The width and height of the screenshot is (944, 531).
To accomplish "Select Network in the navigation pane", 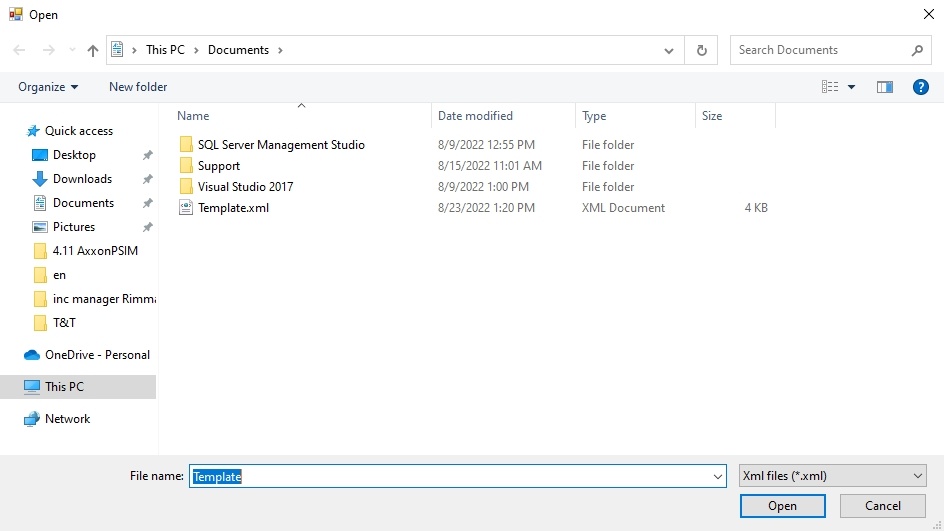I will point(67,419).
